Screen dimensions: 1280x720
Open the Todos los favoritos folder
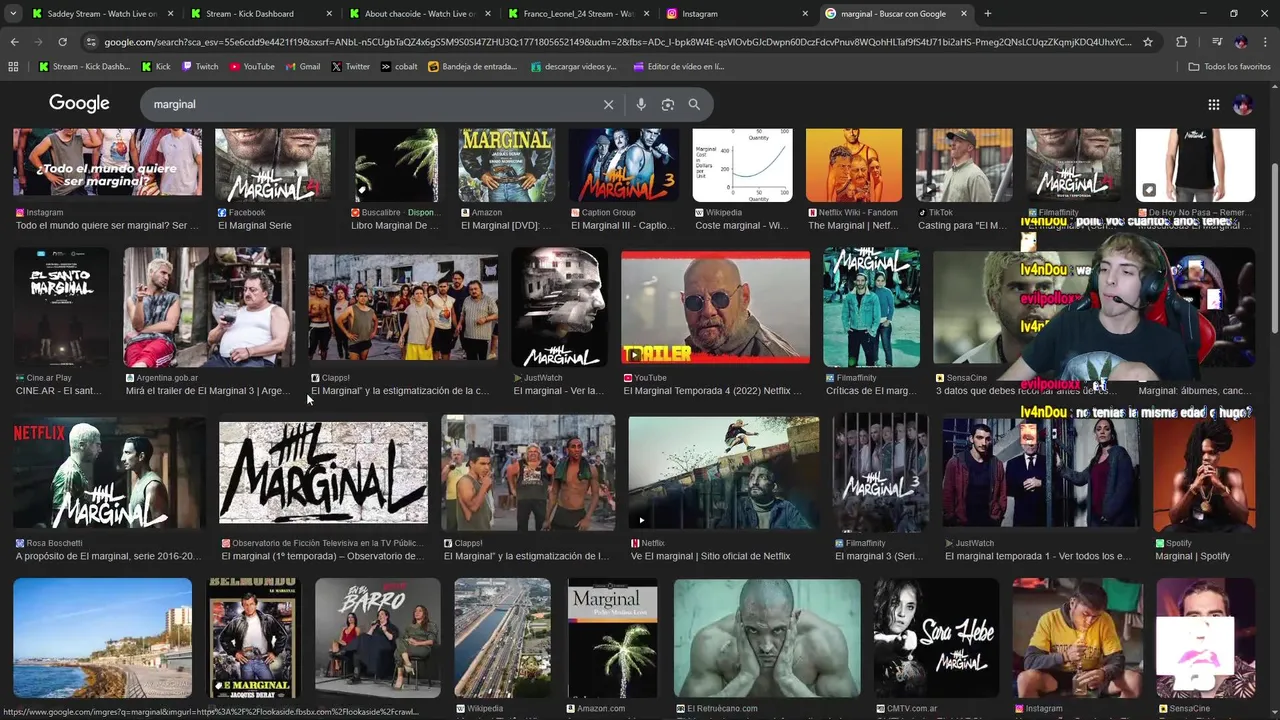pyautogui.click(x=1229, y=67)
